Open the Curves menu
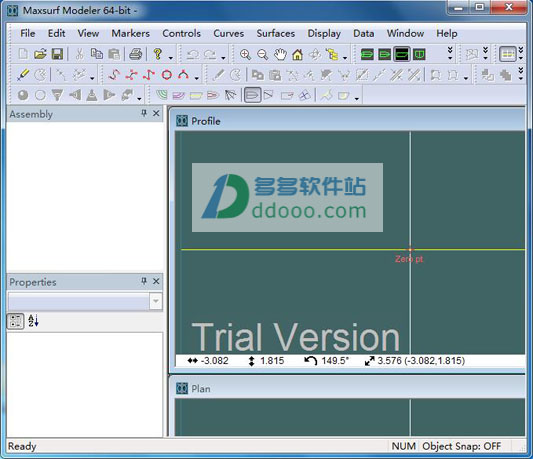533x459 pixels. pyautogui.click(x=229, y=33)
